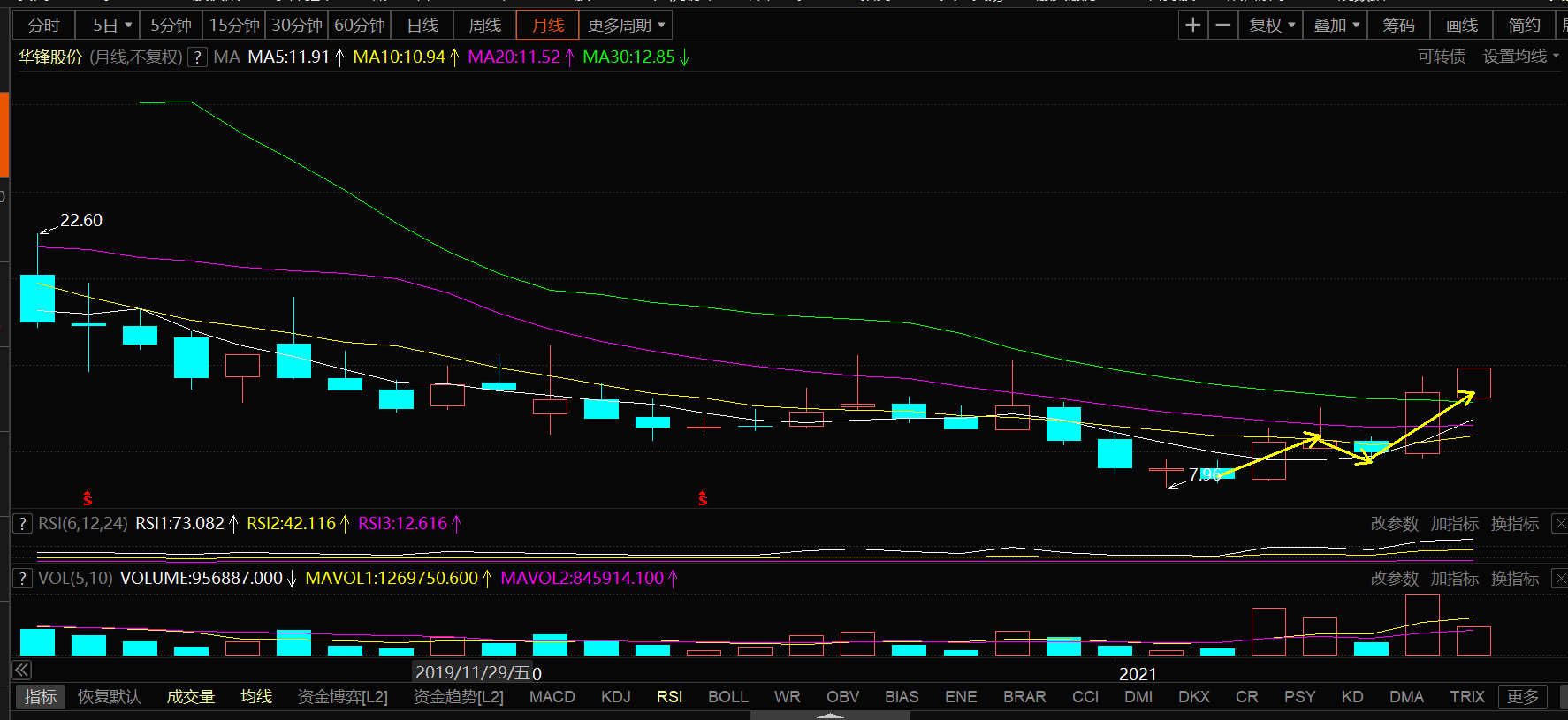
Task: Click 可转债 link
Action: click(x=1442, y=57)
